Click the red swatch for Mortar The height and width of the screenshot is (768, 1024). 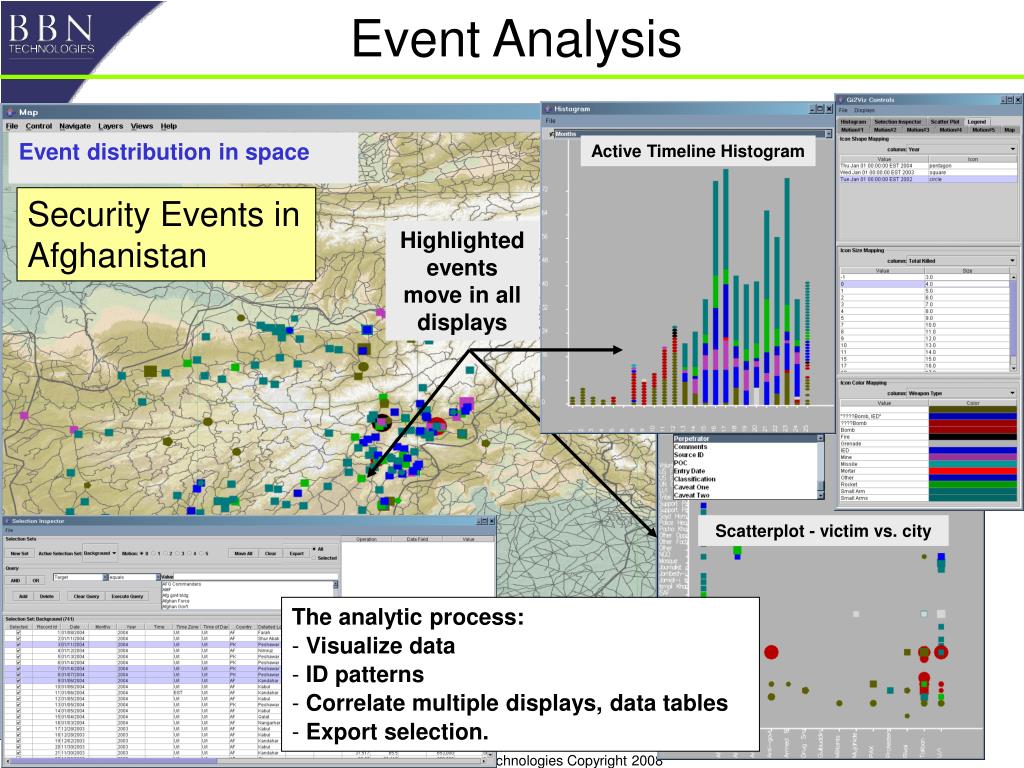(972, 471)
